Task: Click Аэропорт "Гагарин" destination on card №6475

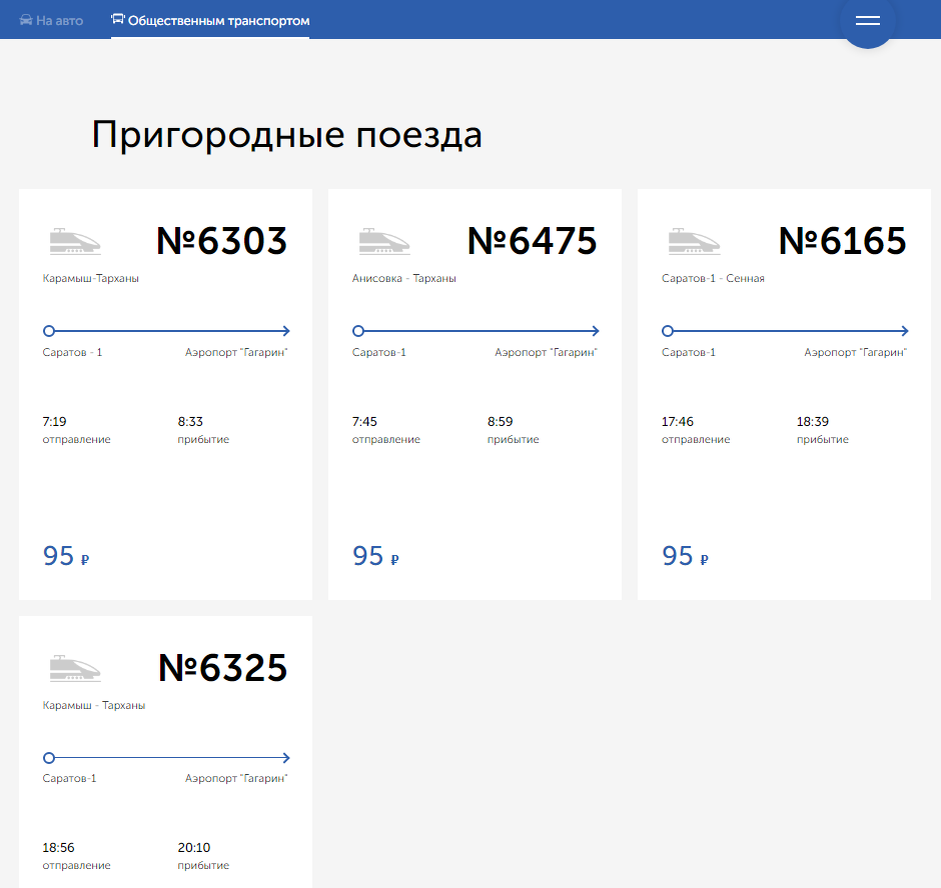Action: (x=546, y=352)
